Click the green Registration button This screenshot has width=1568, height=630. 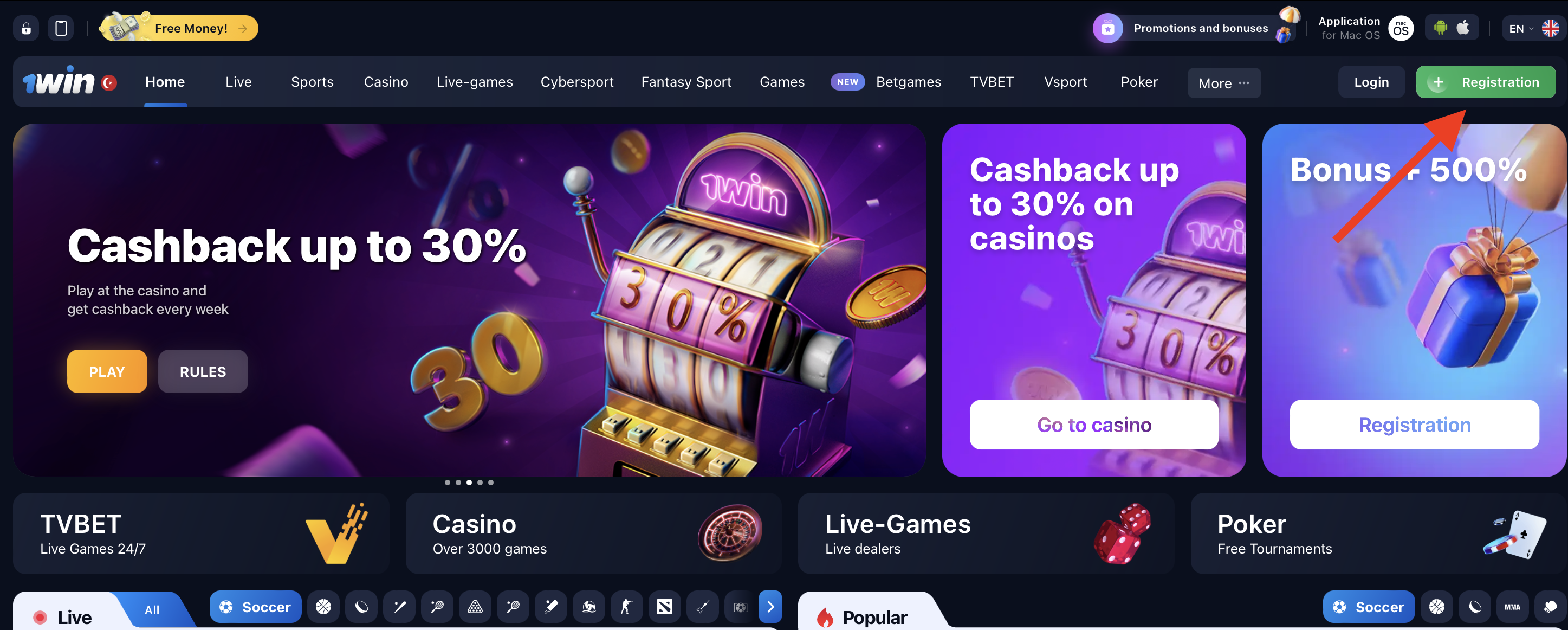1486,82
